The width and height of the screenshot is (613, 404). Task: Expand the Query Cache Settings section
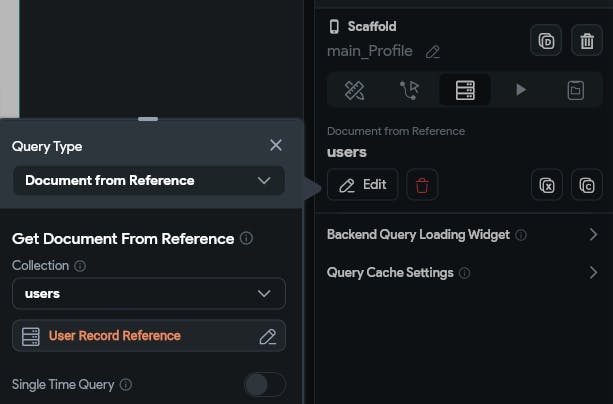pyautogui.click(x=592, y=272)
